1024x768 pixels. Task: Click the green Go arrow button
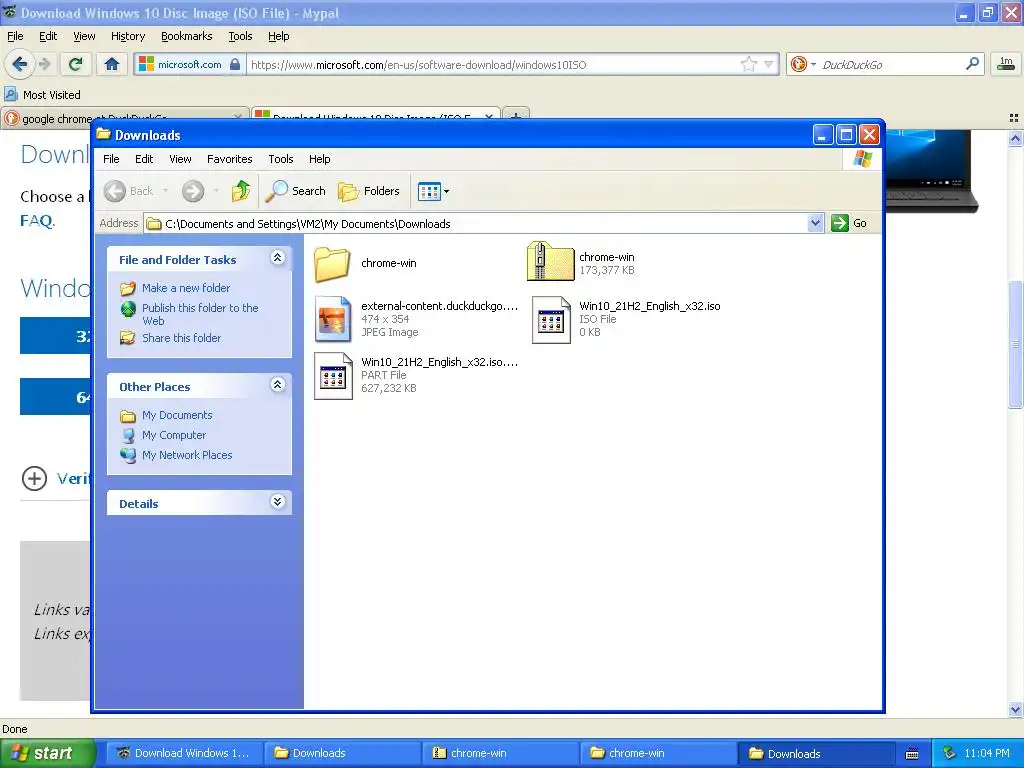839,223
